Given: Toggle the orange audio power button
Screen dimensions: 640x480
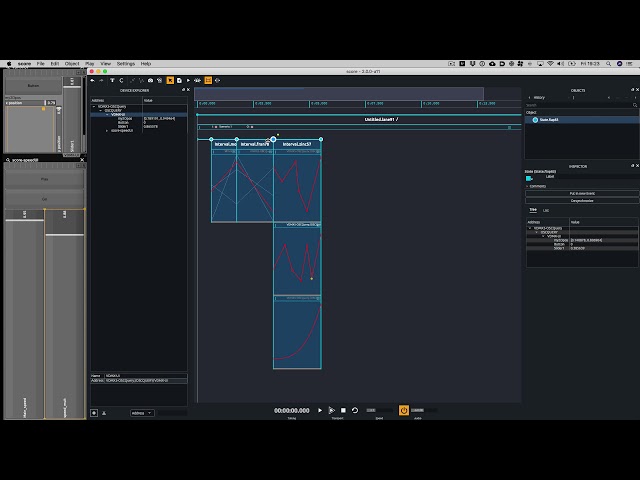Looking at the screenshot, I should click(404, 410).
